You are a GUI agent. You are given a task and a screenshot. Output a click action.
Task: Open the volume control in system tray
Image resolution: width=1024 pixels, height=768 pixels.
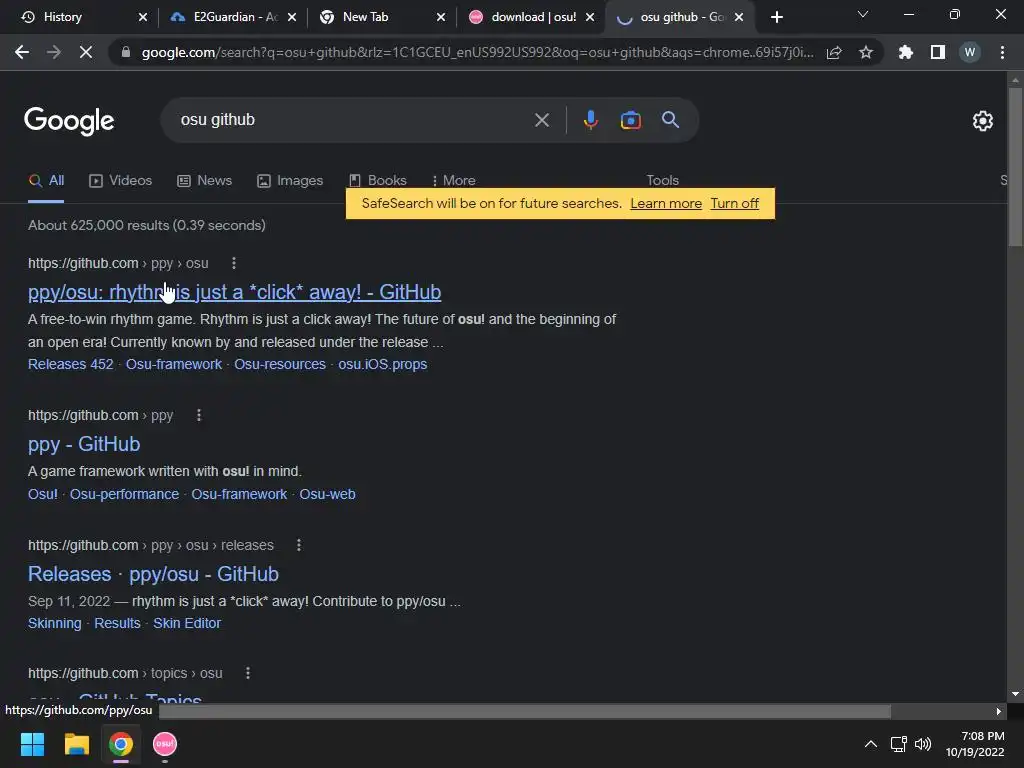(x=923, y=744)
